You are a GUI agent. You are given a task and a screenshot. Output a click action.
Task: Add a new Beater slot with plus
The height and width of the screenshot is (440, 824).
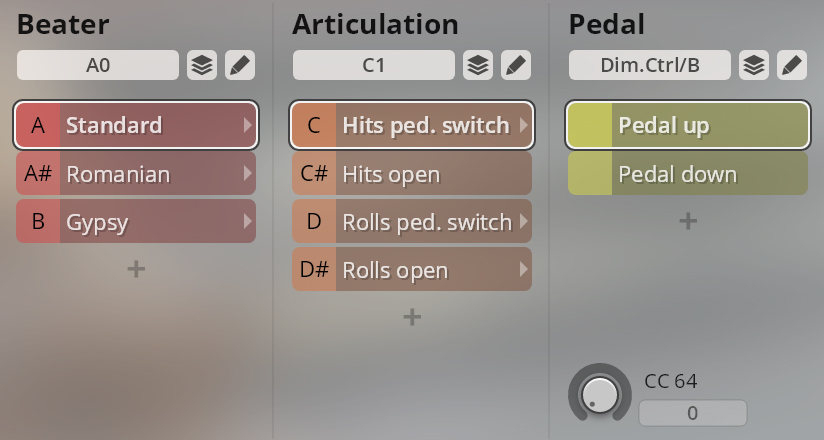tap(136, 269)
